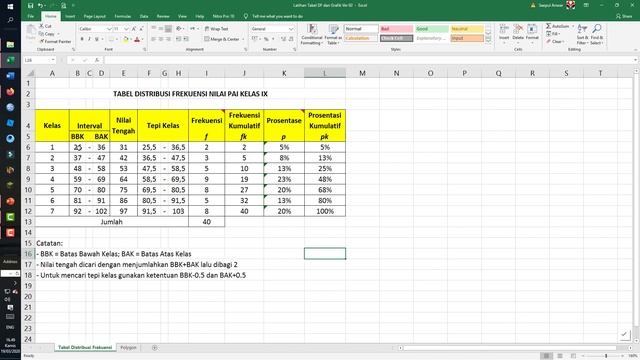Open the Polygon sheet tab
Viewport: 640px width, 360px height.
(128, 348)
